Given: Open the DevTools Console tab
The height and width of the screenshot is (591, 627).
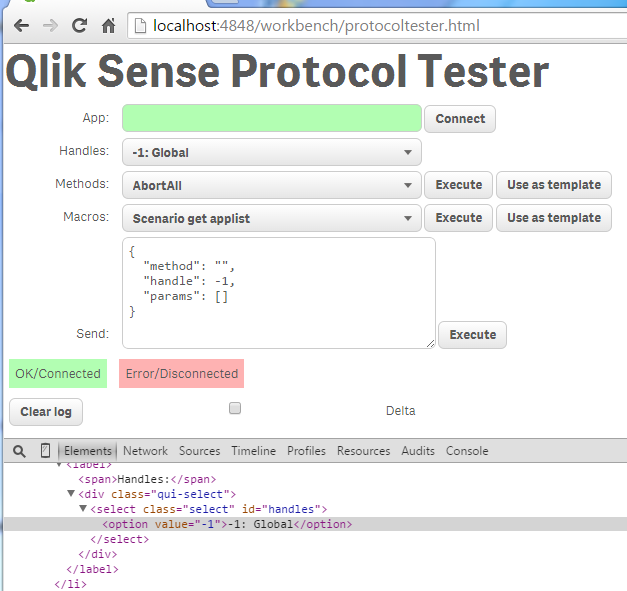Looking at the screenshot, I should click(x=467, y=451).
